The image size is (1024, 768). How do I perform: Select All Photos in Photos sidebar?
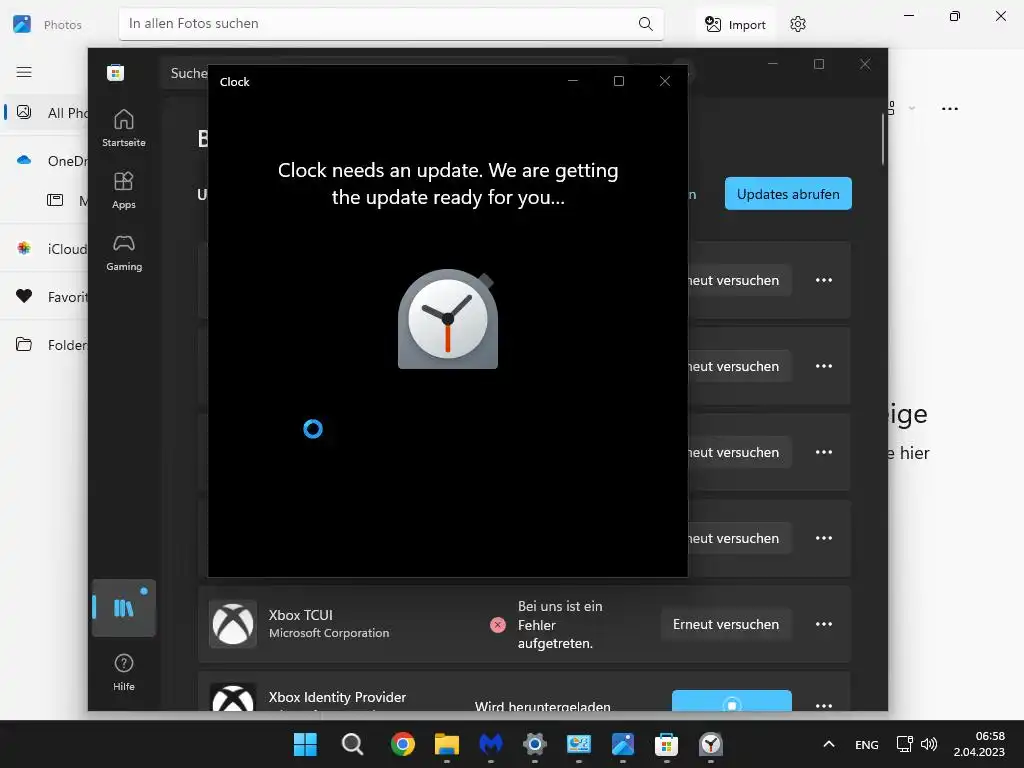tap(46, 112)
